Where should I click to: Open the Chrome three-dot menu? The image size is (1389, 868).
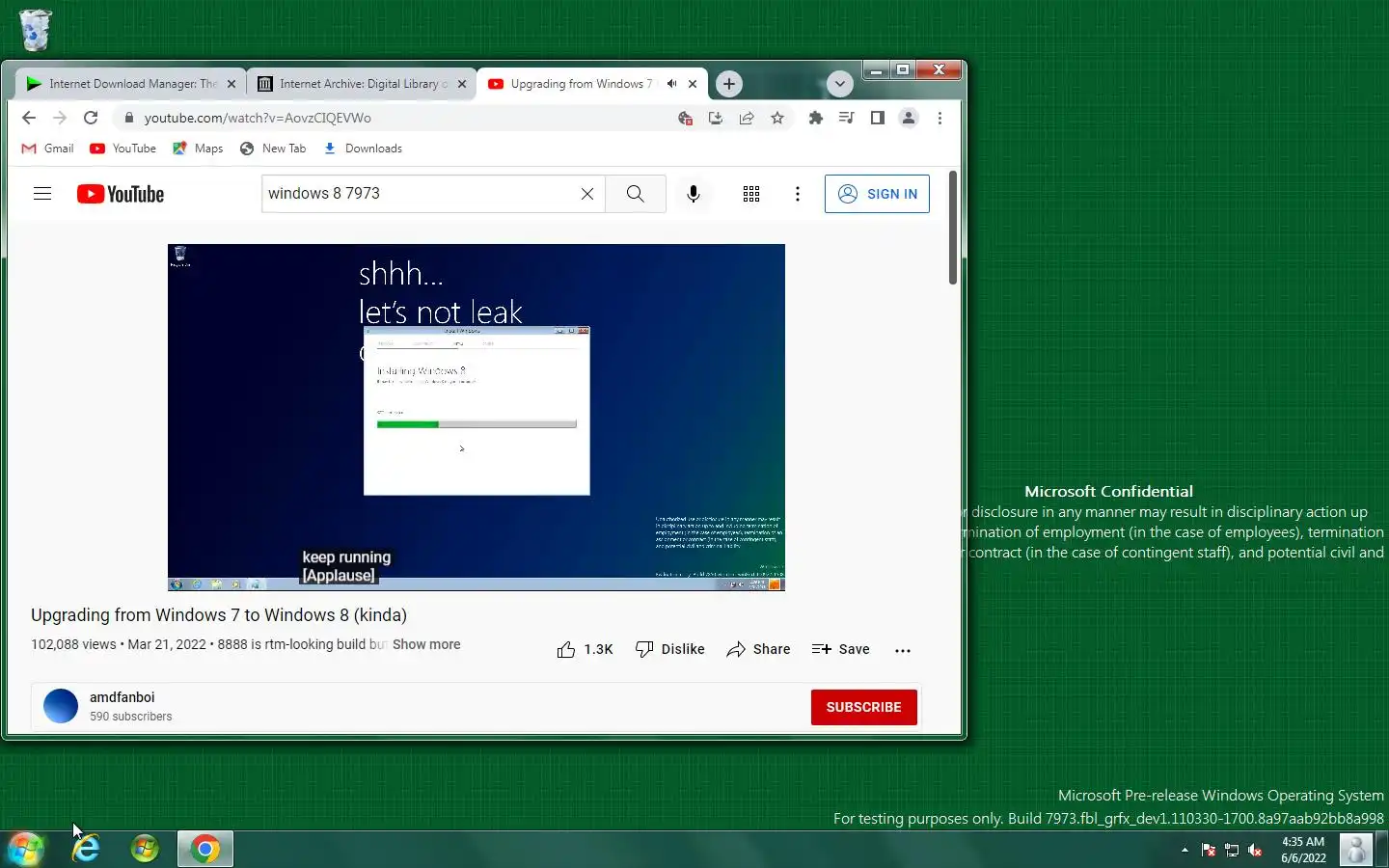[940, 118]
